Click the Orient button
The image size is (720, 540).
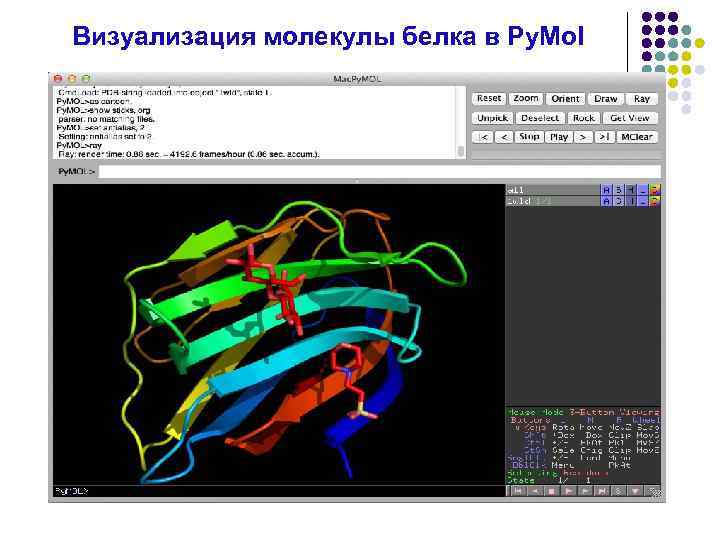point(565,99)
